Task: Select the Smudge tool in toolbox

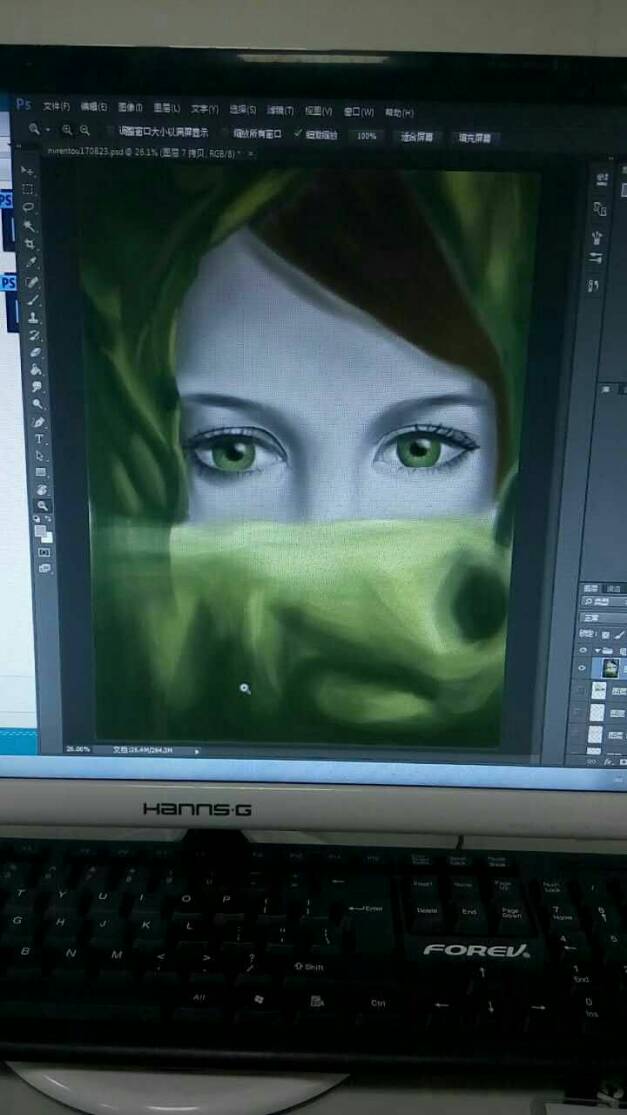Action: (x=36, y=386)
